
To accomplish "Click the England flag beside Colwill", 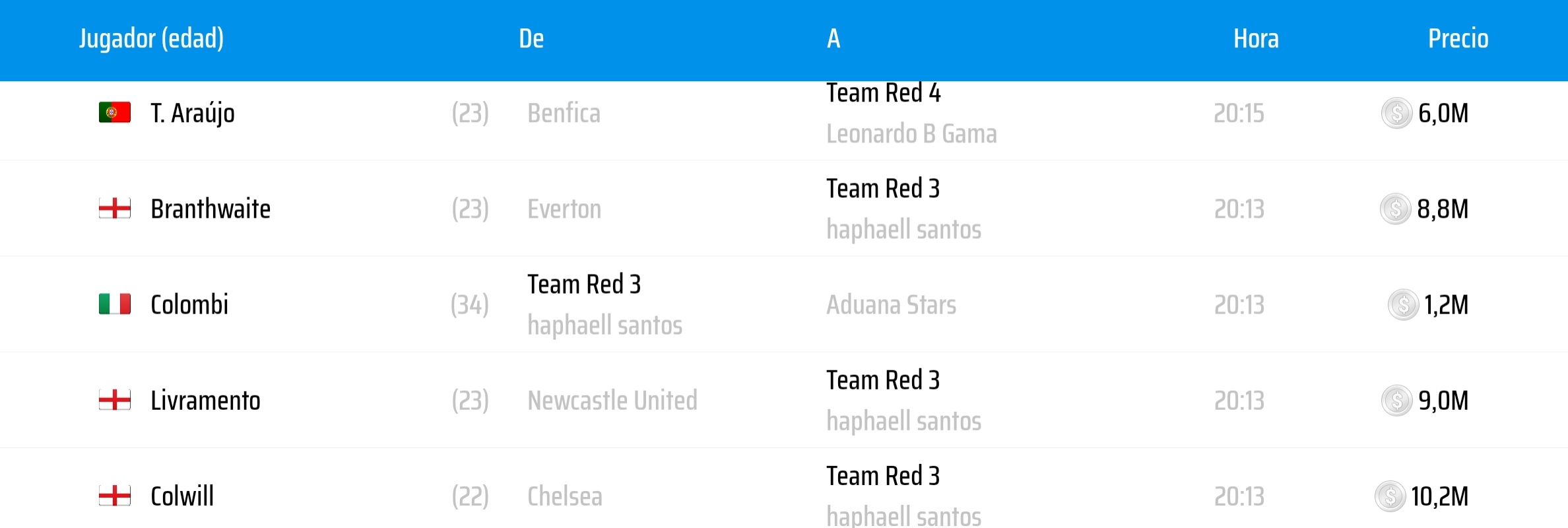I will tap(115, 496).
